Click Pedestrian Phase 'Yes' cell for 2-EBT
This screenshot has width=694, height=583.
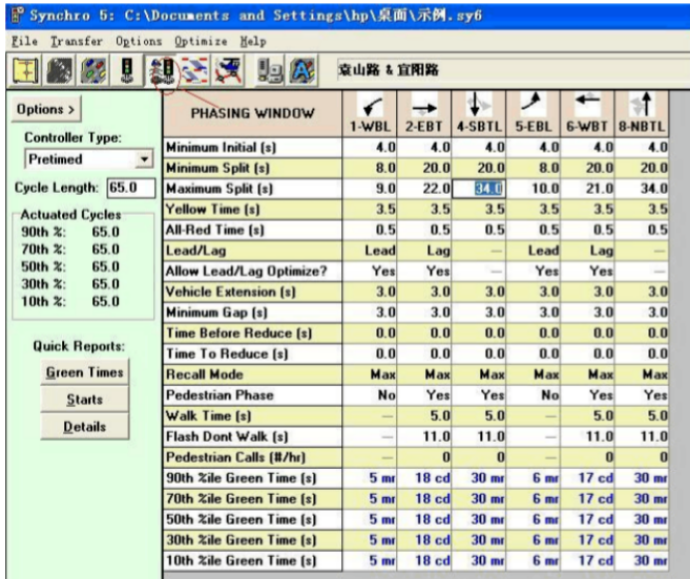click(424, 395)
